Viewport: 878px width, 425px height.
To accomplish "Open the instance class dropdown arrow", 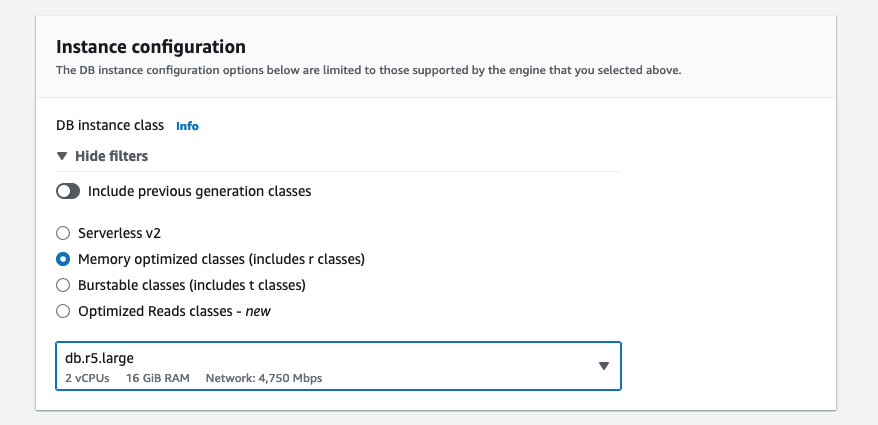I will (x=604, y=366).
